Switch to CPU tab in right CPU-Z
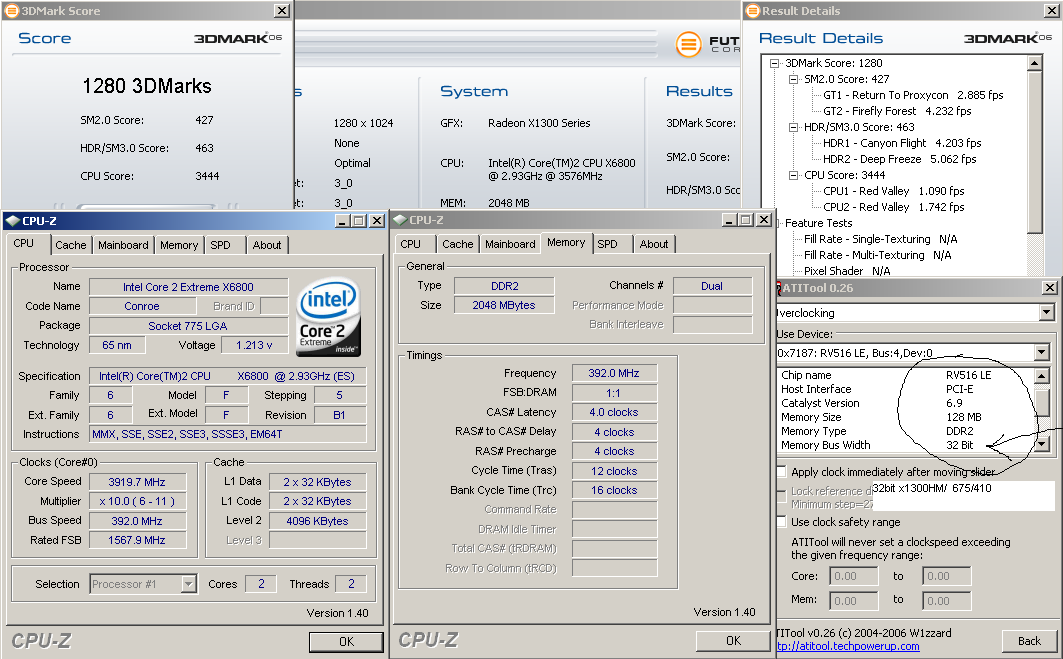The width and height of the screenshot is (1063, 659). click(411, 244)
